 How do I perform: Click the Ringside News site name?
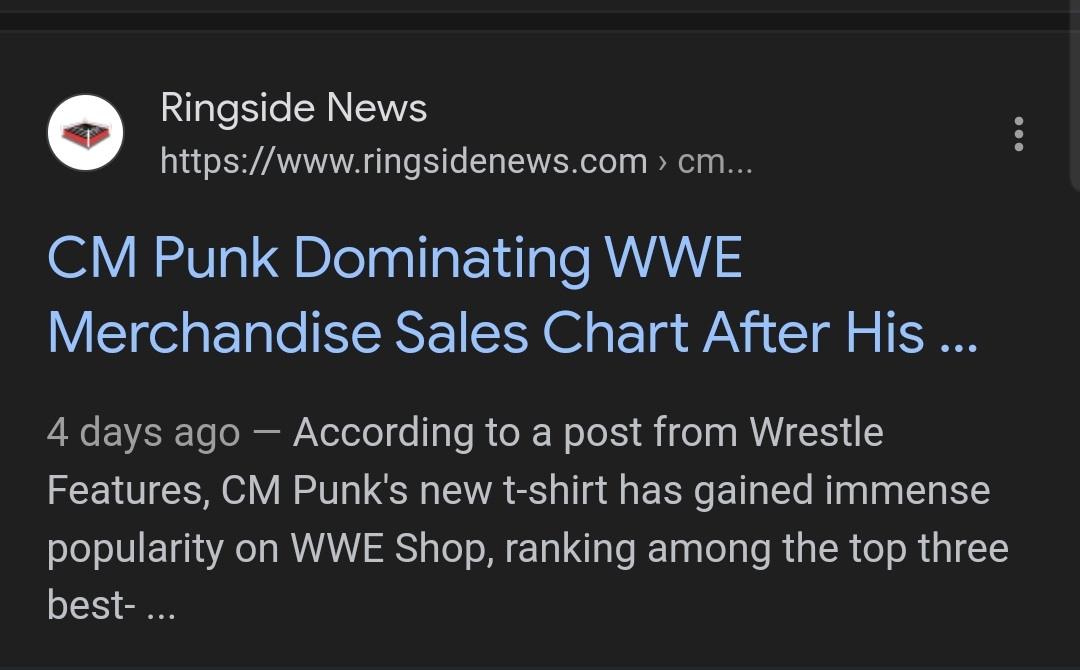(293, 108)
